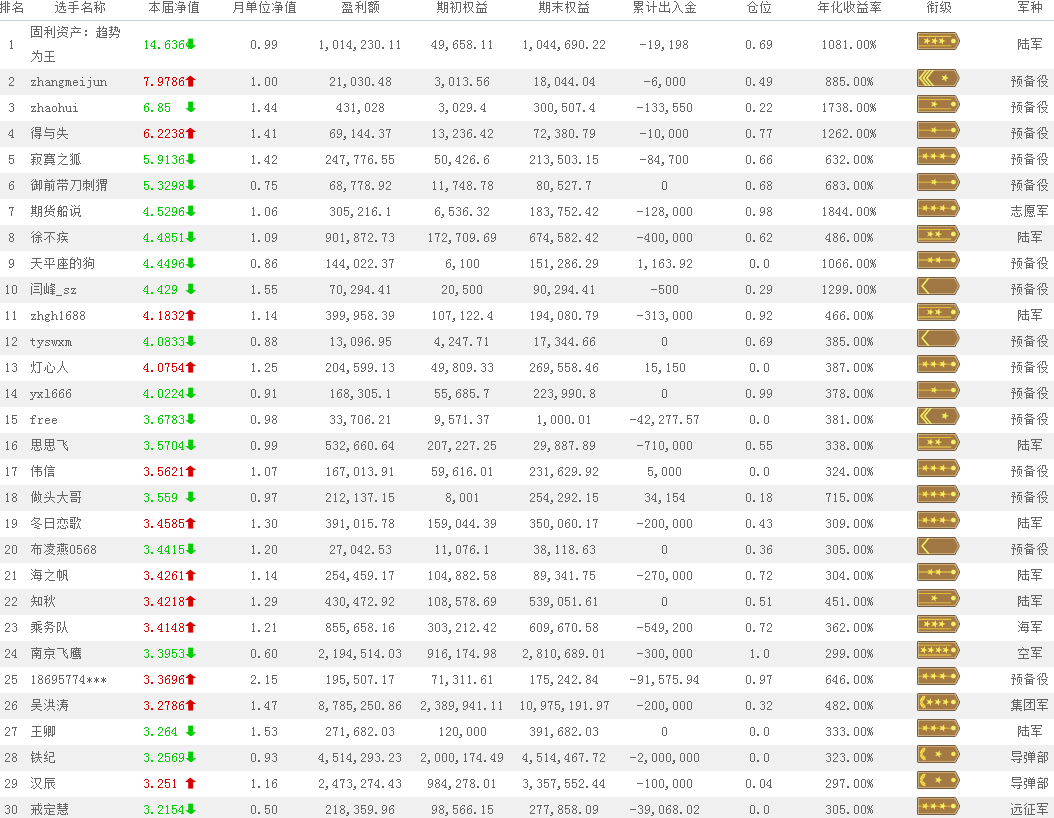The image size is (1054, 818).
Task: Click the profit value 1,014,230.11
Action: point(360,45)
